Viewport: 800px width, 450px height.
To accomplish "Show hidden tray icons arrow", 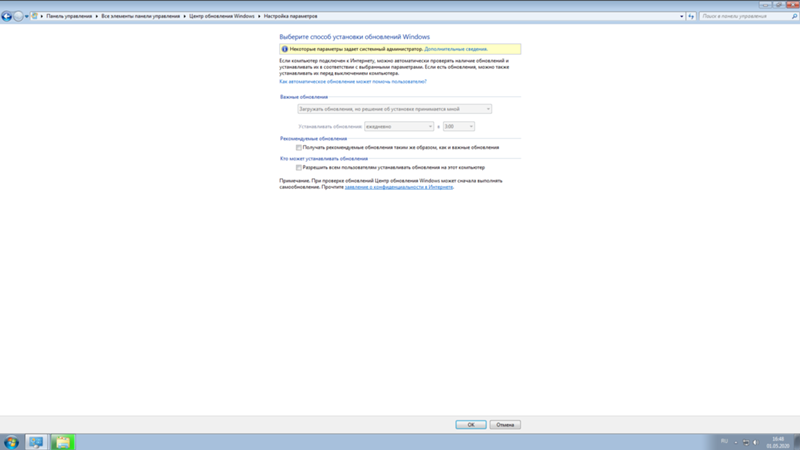I will coord(736,442).
